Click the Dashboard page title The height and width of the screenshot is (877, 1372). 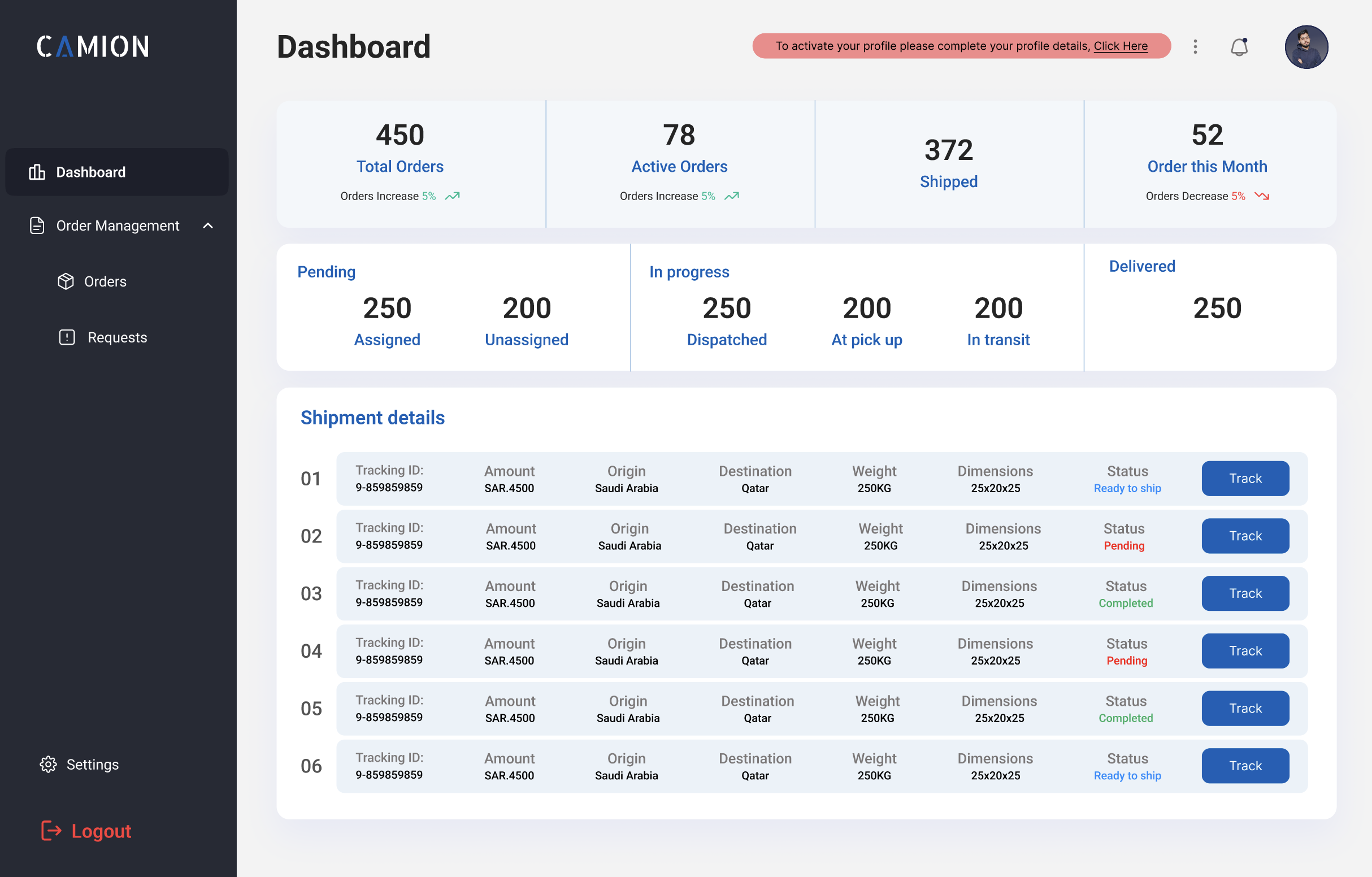[354, 47]
